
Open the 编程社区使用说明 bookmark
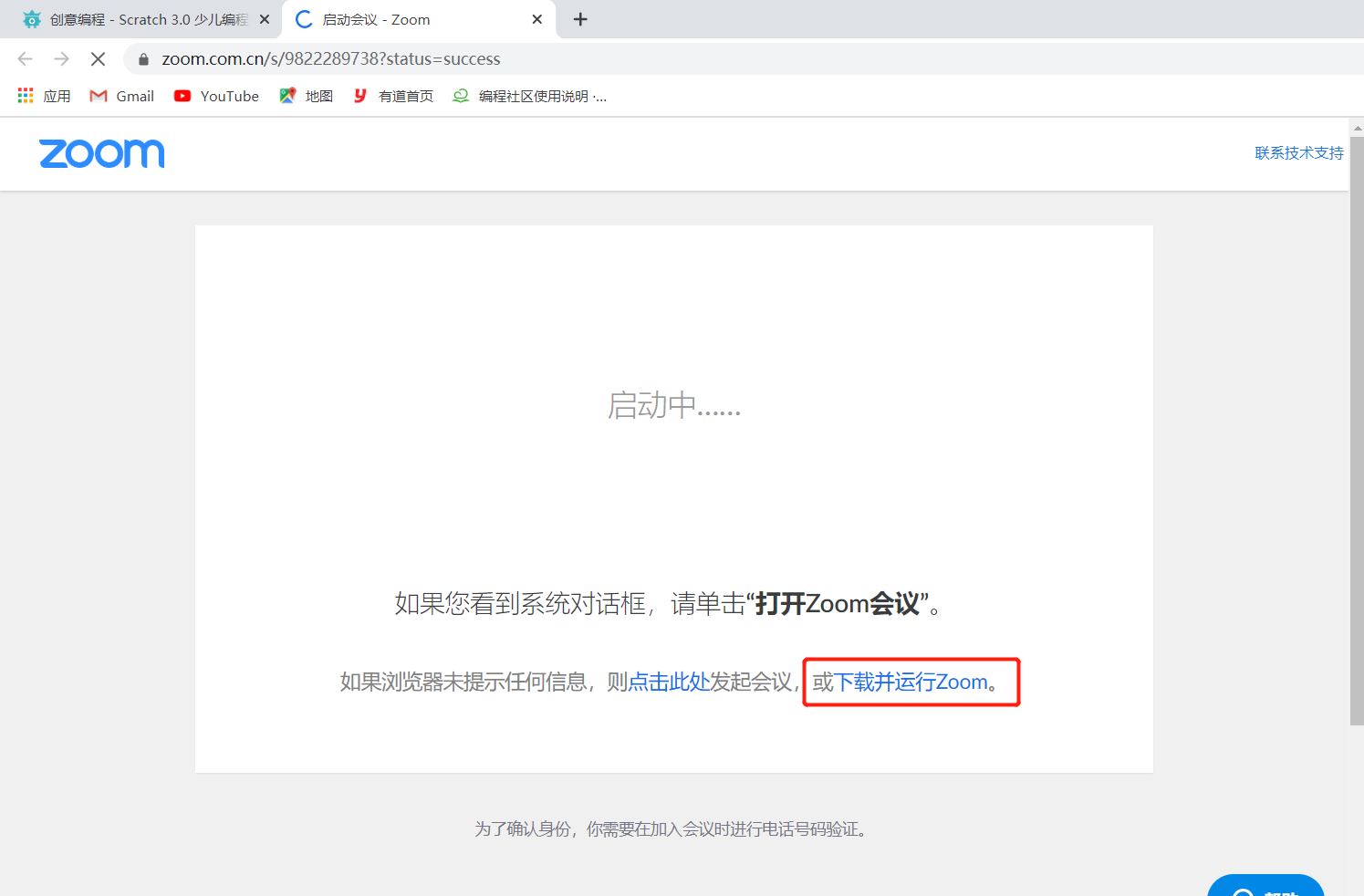click(529, 96)
